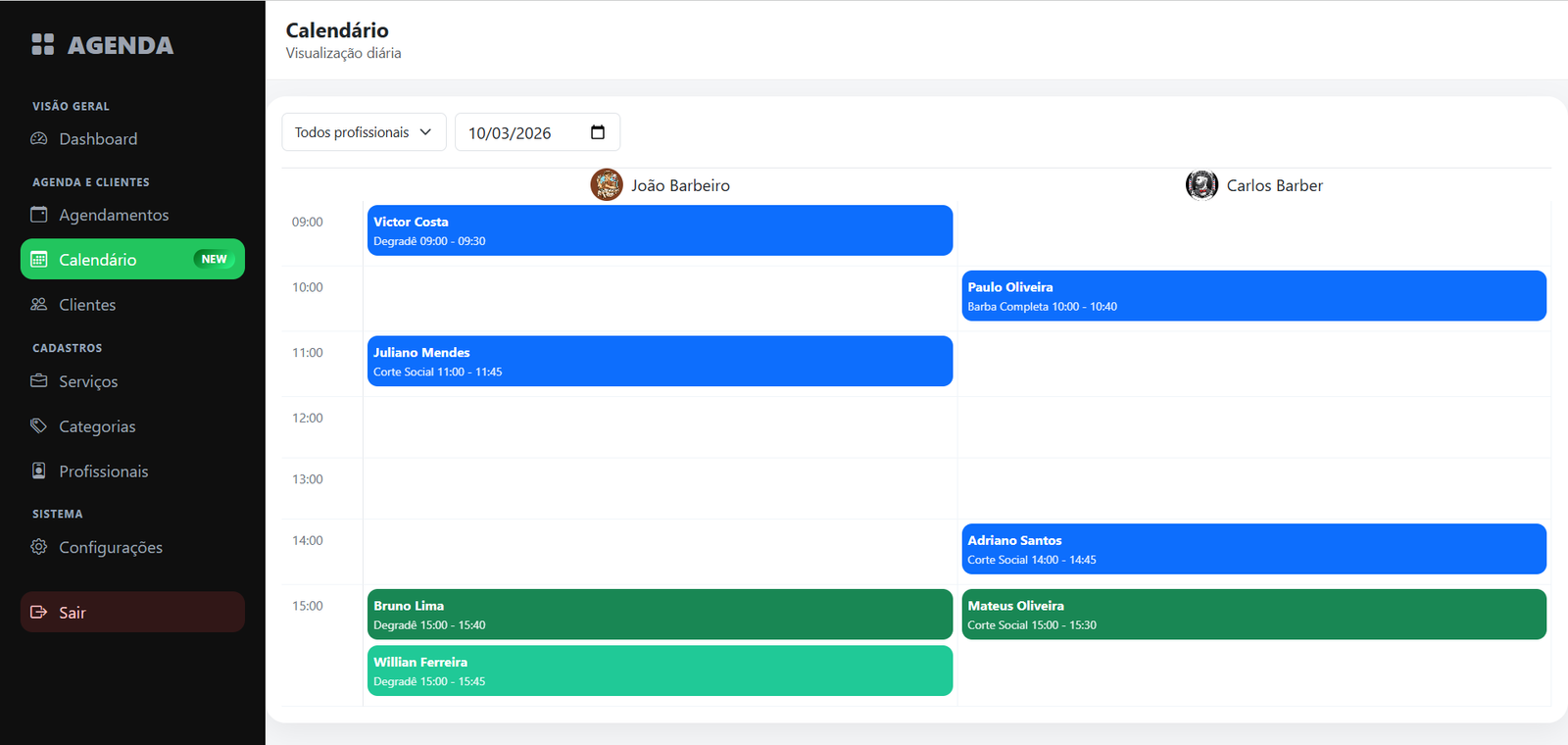The image size is (1568, 745).
Task: Click the Agendamentos calendar icon
Action: 39,215
